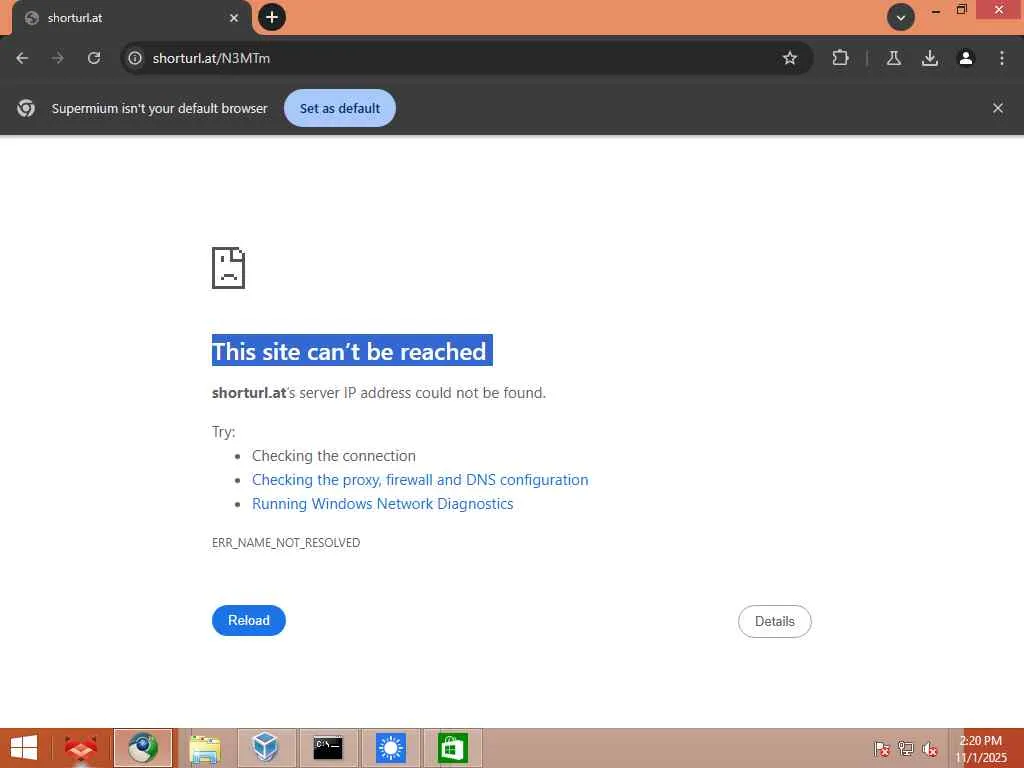
Task: Select the shorturl.at tab
Action: [x=131, y=18]
